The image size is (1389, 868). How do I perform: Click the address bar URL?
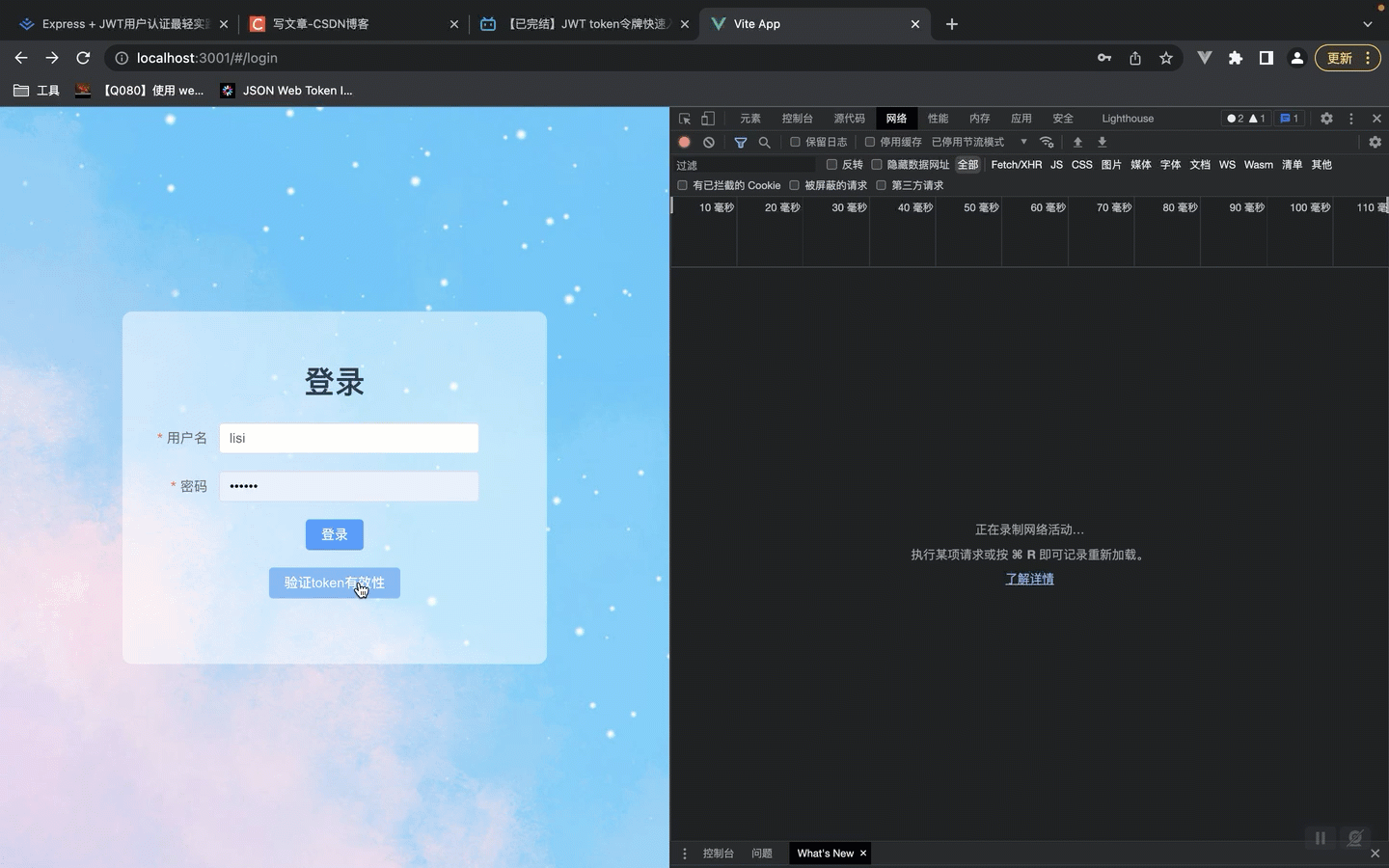207,58
